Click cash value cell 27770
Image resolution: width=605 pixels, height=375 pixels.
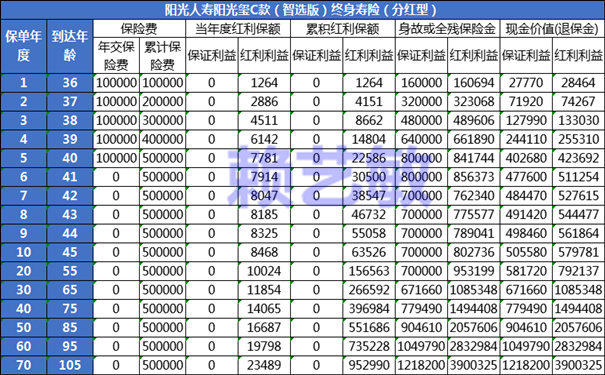(x=526, y=83)
